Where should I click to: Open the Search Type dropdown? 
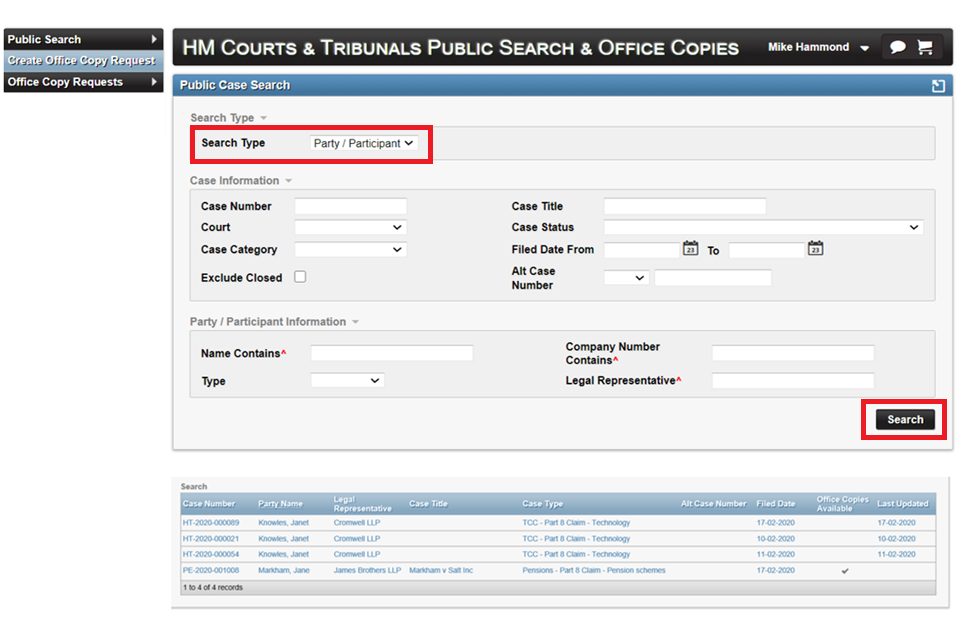pos(363,143)
